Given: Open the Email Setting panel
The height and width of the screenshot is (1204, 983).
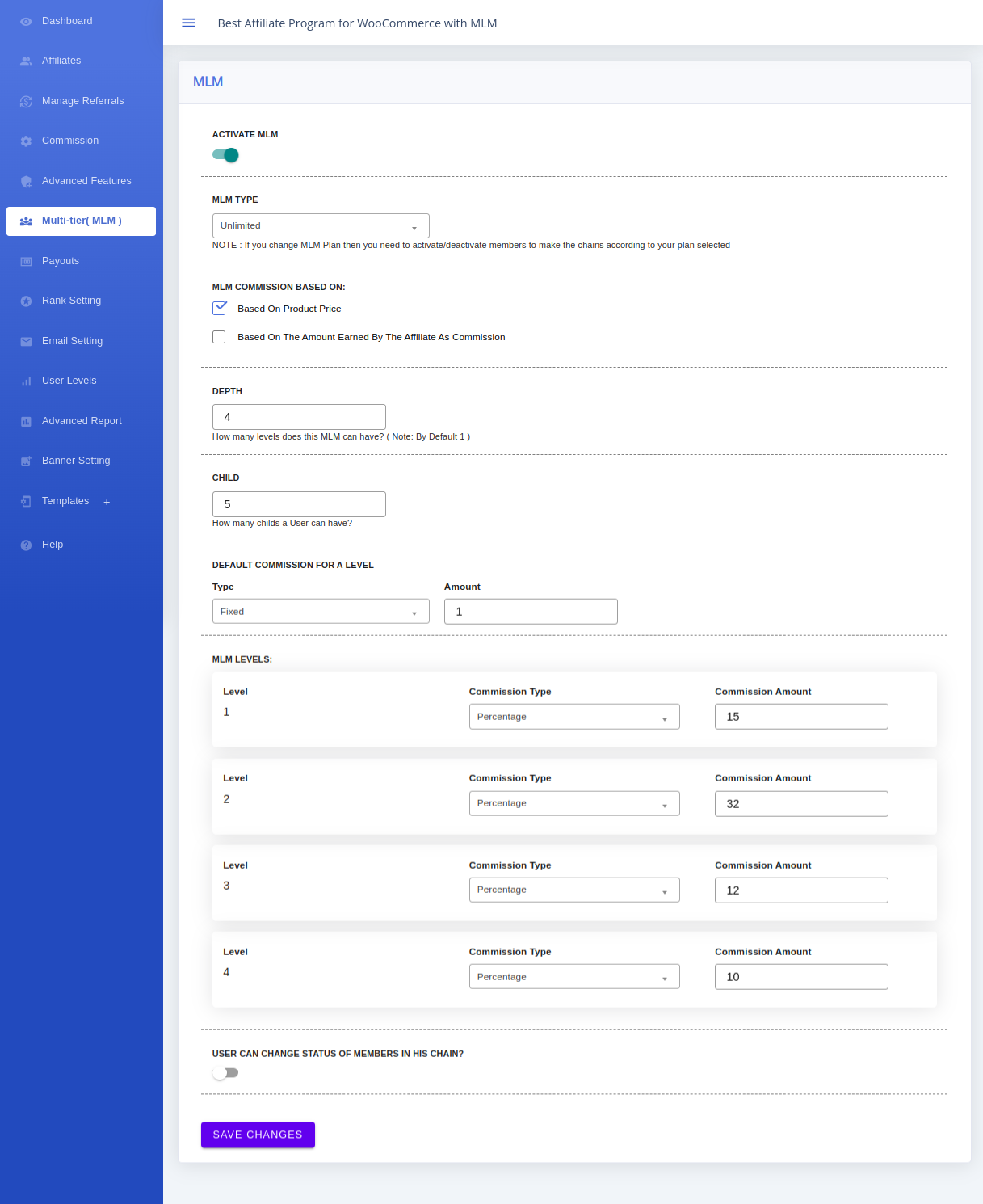Looking at the screenshot, I should click(72, 340).
